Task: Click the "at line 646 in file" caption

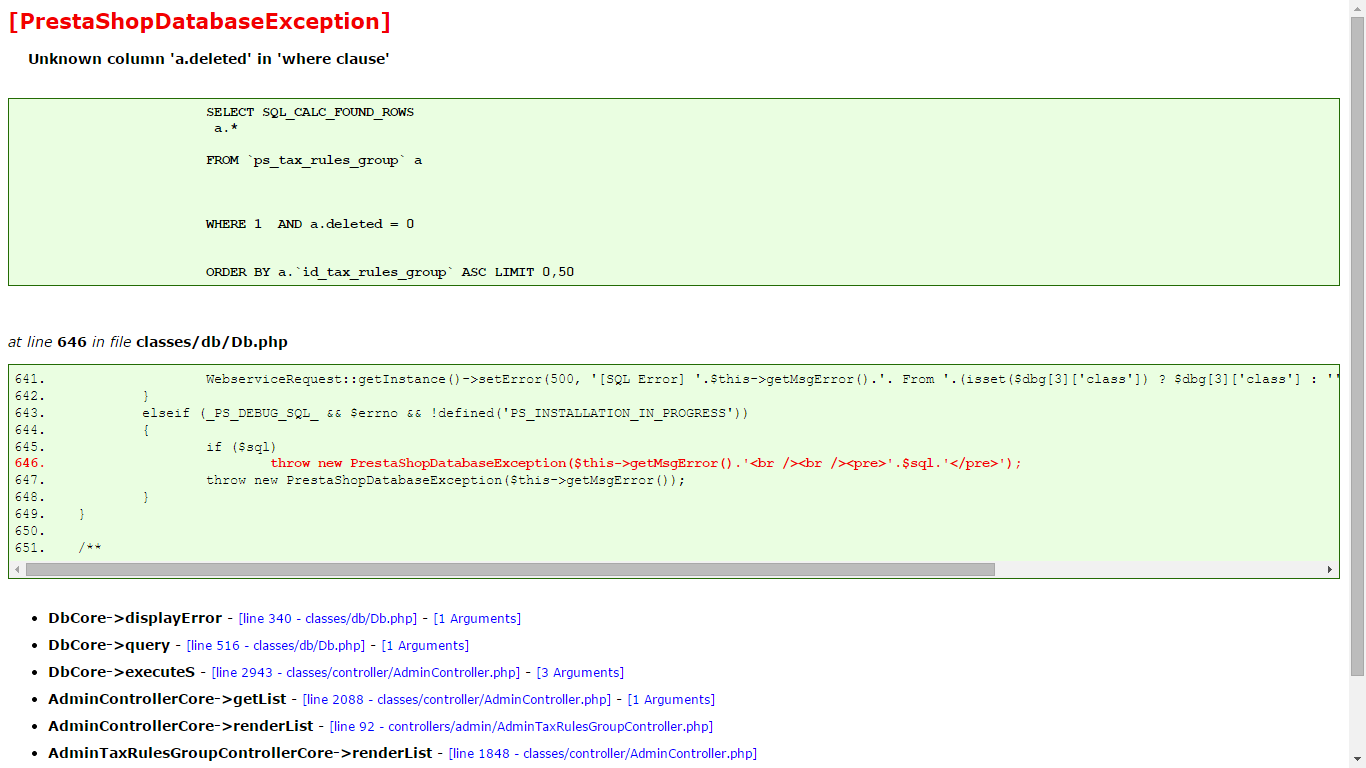Action: click(x=148, y=342)
